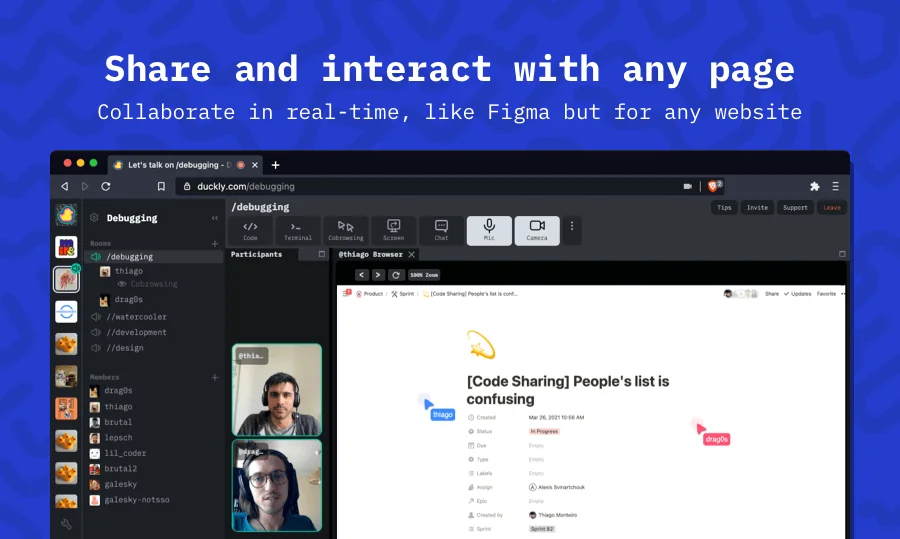Start Cobrowsing from the toolbar

click(x=346, y=231)
